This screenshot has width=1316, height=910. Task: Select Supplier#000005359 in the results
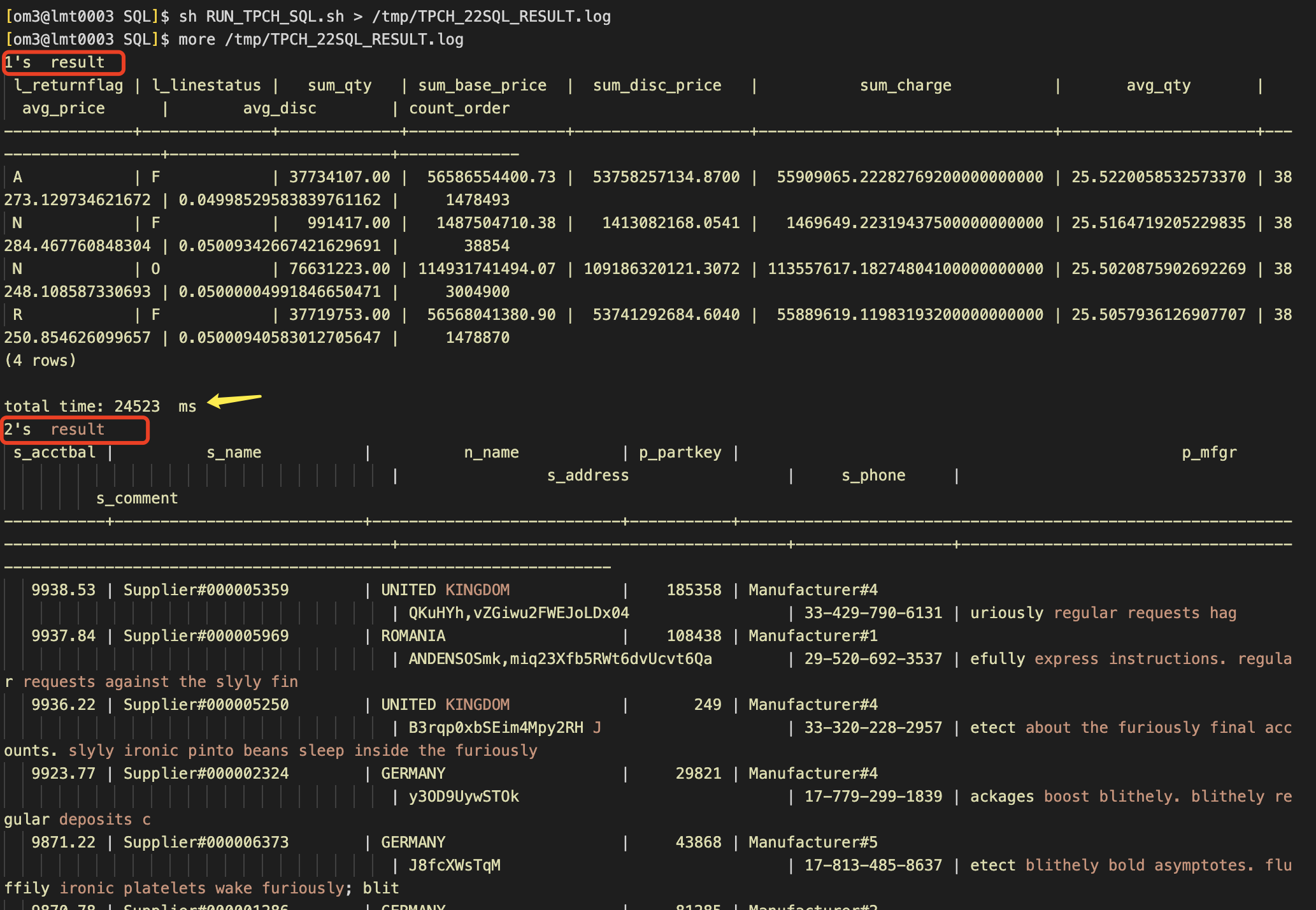pyautogui.click(x=207, y=589)
